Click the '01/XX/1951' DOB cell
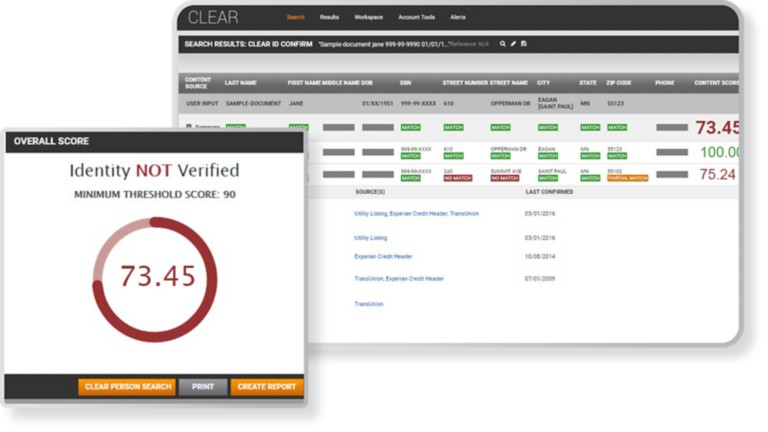 378,103
